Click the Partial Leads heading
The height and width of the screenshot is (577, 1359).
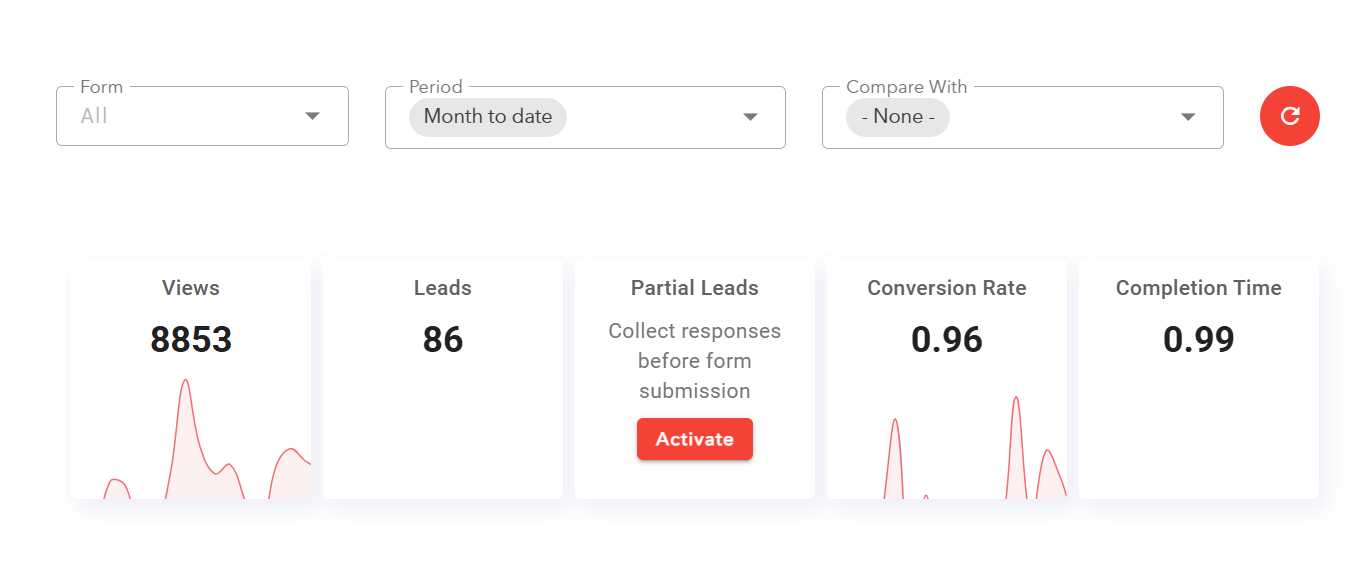(695, 288)
